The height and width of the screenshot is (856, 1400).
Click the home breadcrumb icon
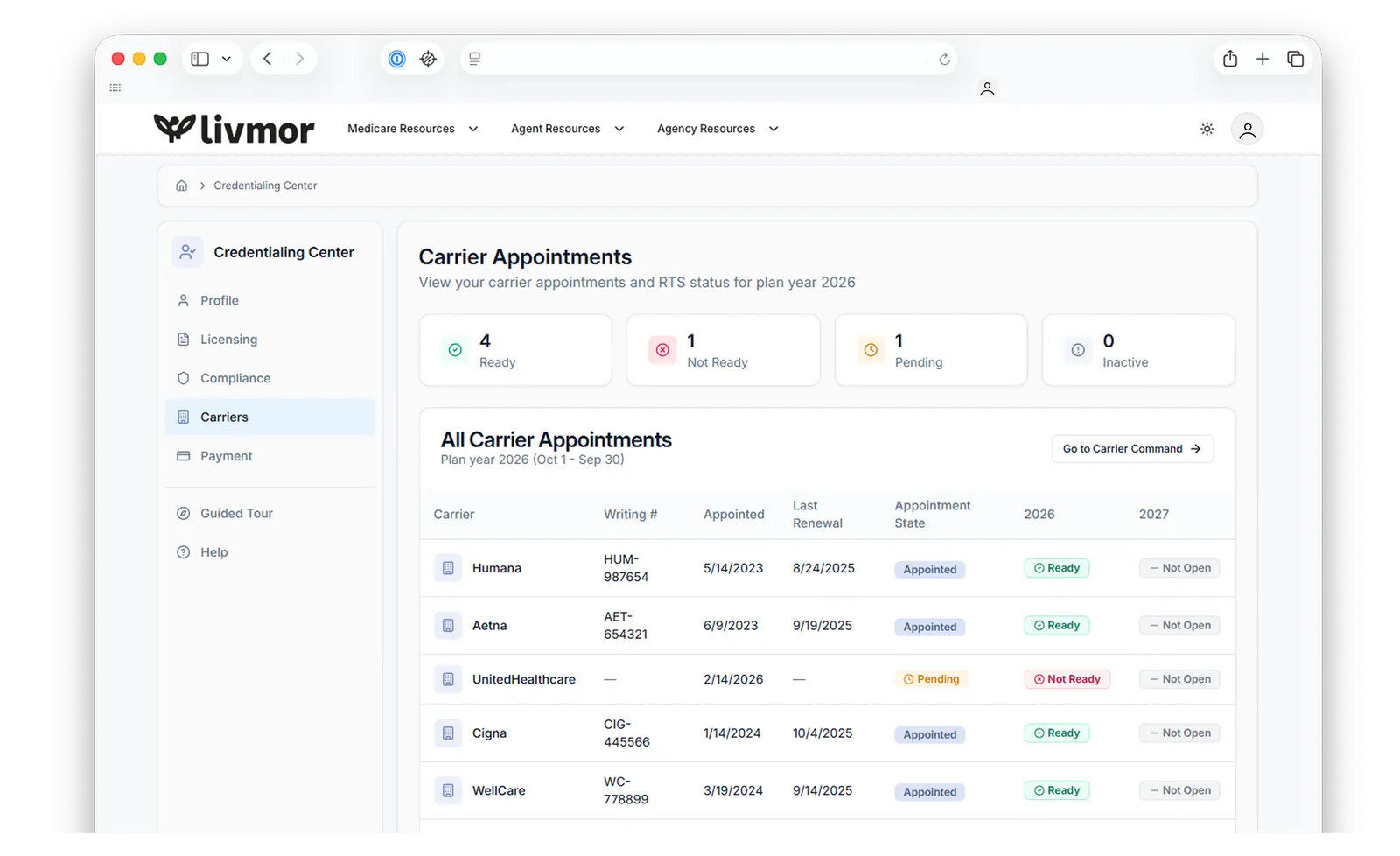(x=182, y=186)
